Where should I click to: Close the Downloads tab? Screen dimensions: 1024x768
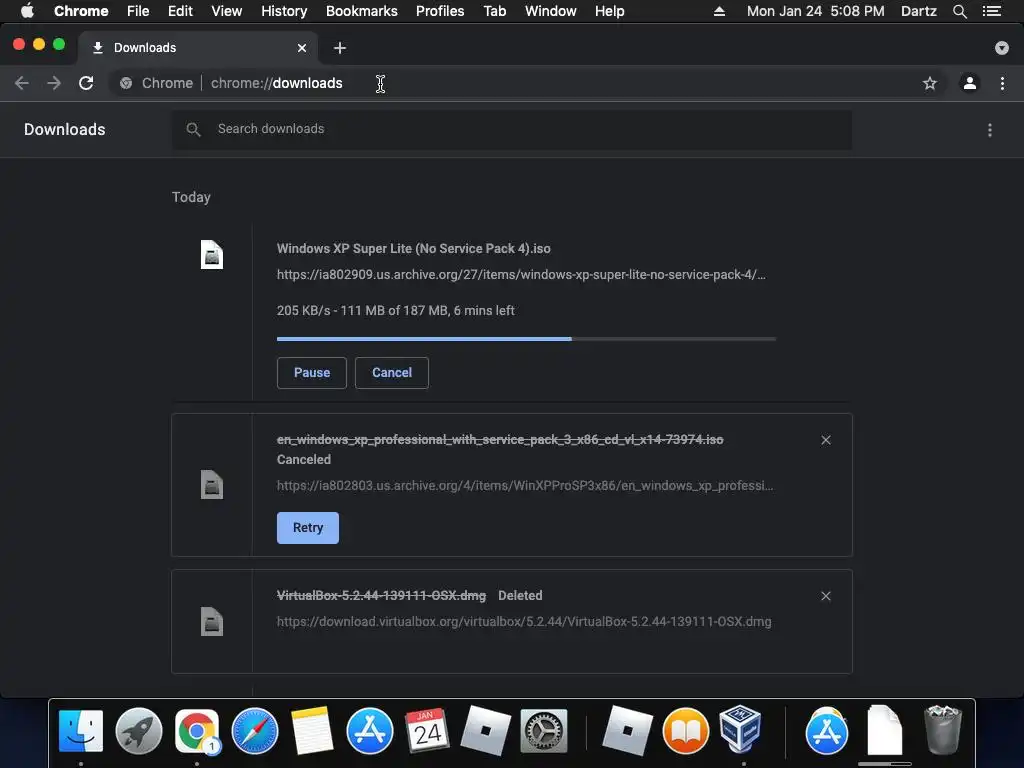pyautogui.click(x=302, y=48)
